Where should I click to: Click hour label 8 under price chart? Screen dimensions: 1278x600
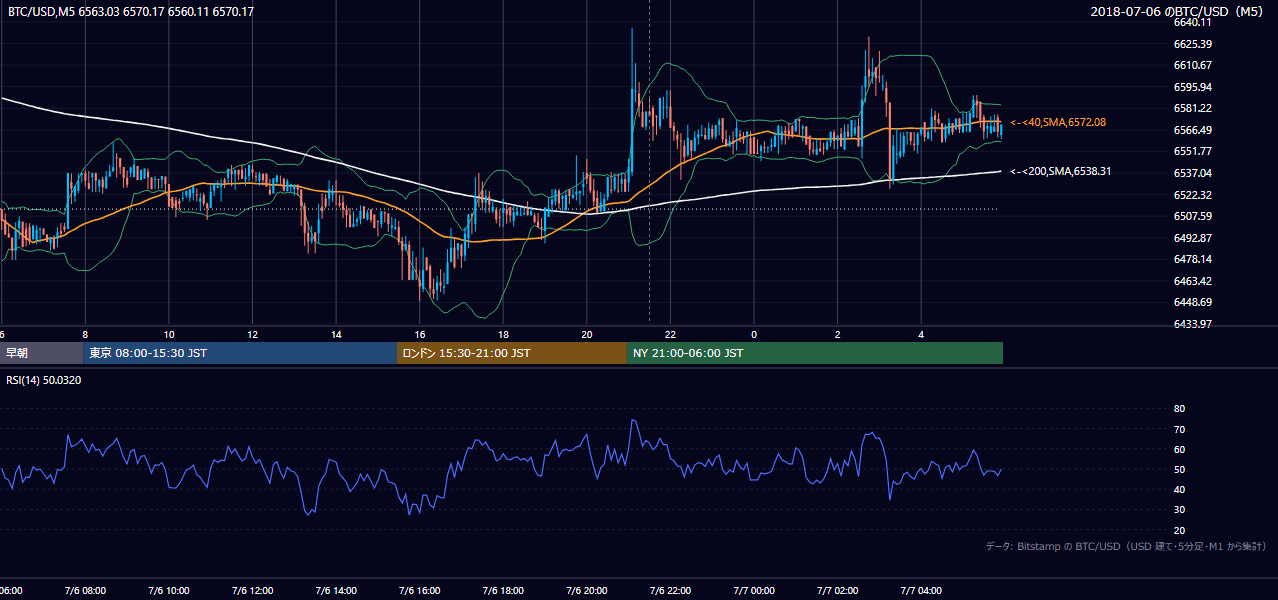(85, 334)
